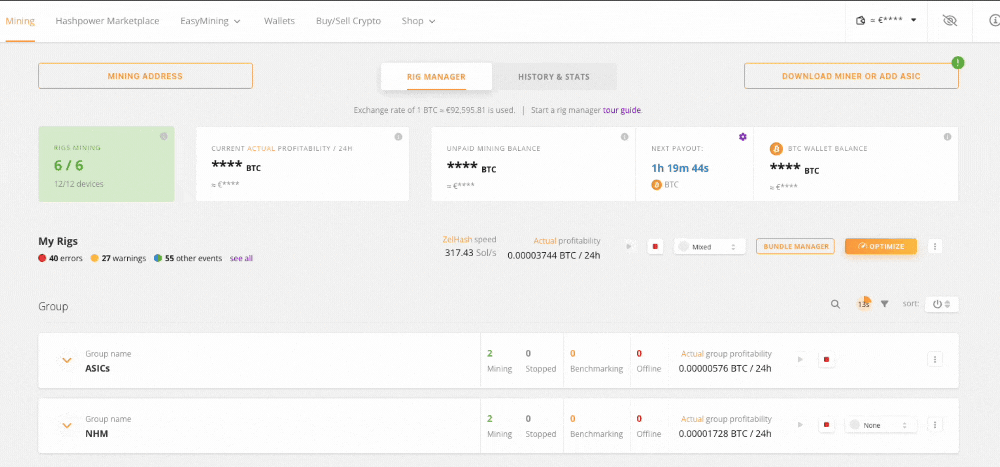Image resolution: width=1000 pixels, height=467 pixels.
Task: Open the None power mode dropdown for NHM
Action: (x=880, y=425)
